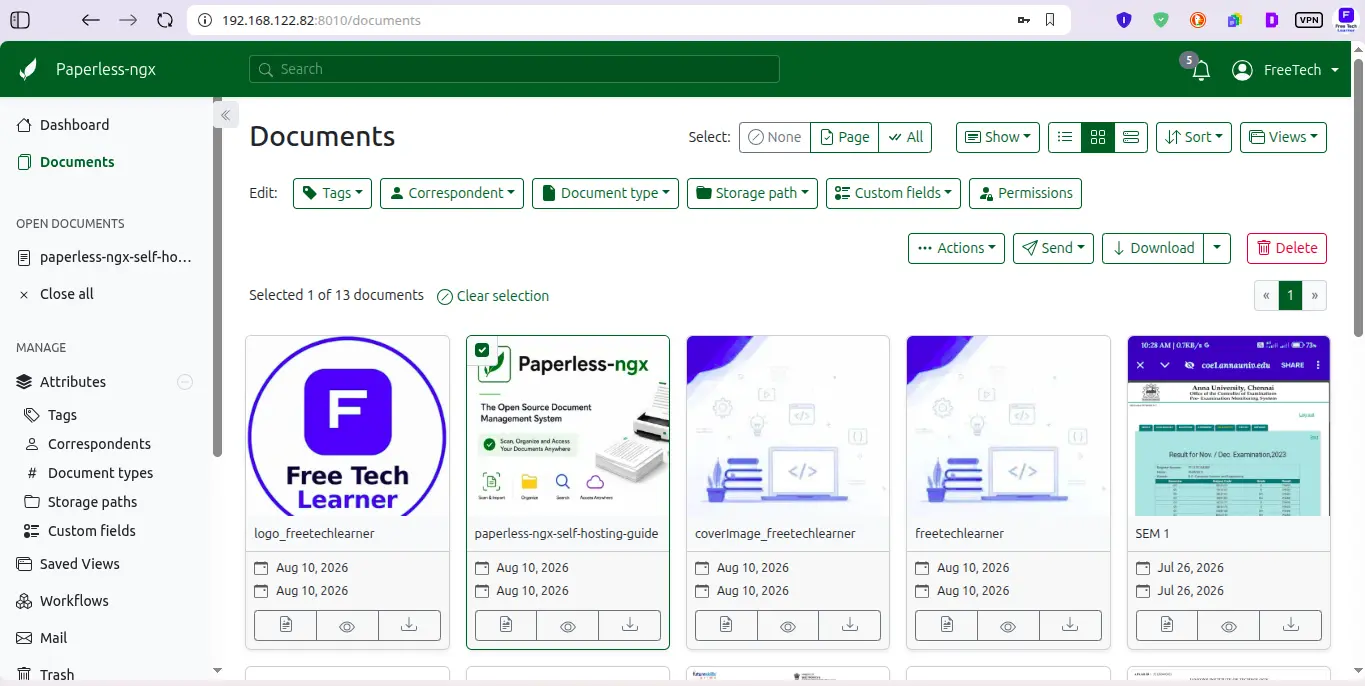Open details icon on SEM 1 card
1365x686 pixels.
point(1167,625)
